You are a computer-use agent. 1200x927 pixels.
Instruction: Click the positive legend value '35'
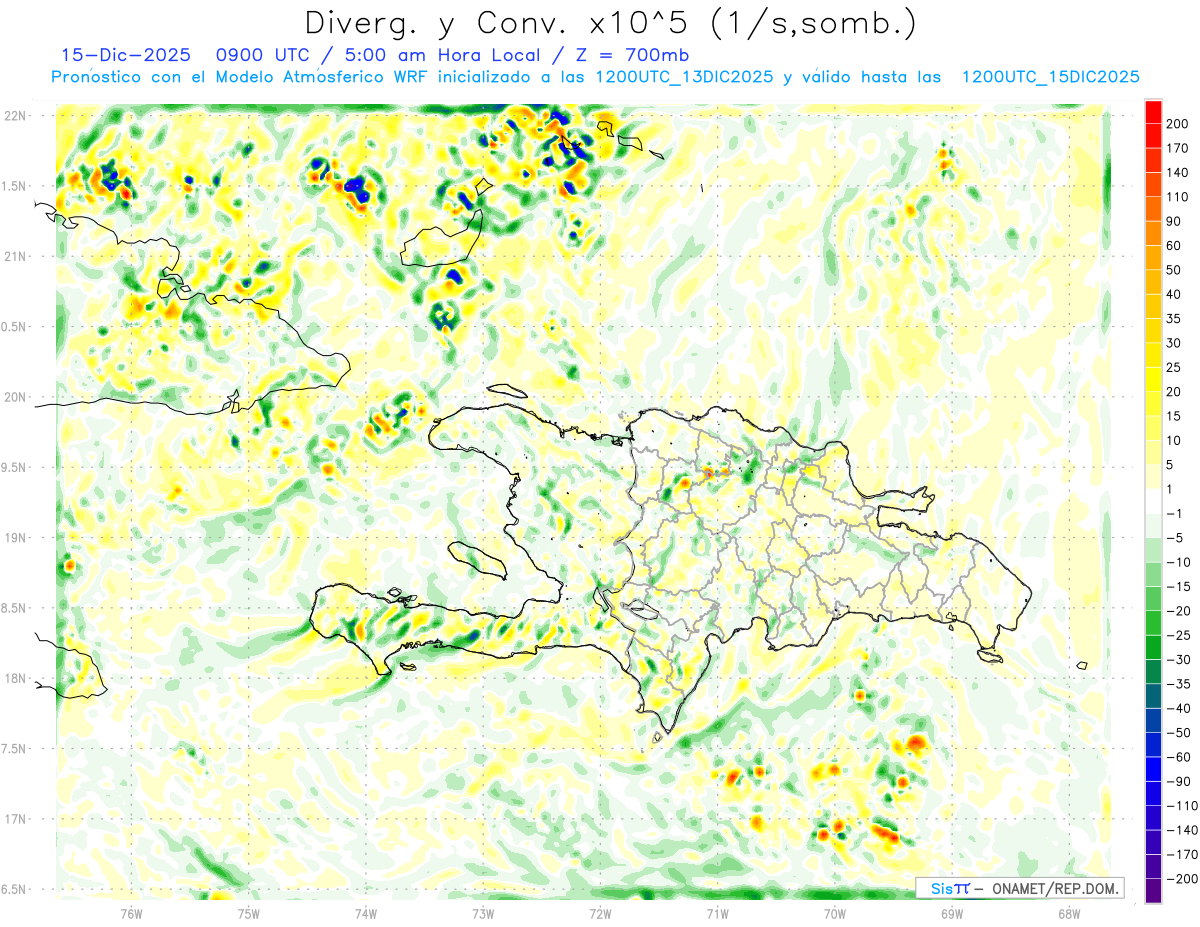click(x=1175, y=318)
